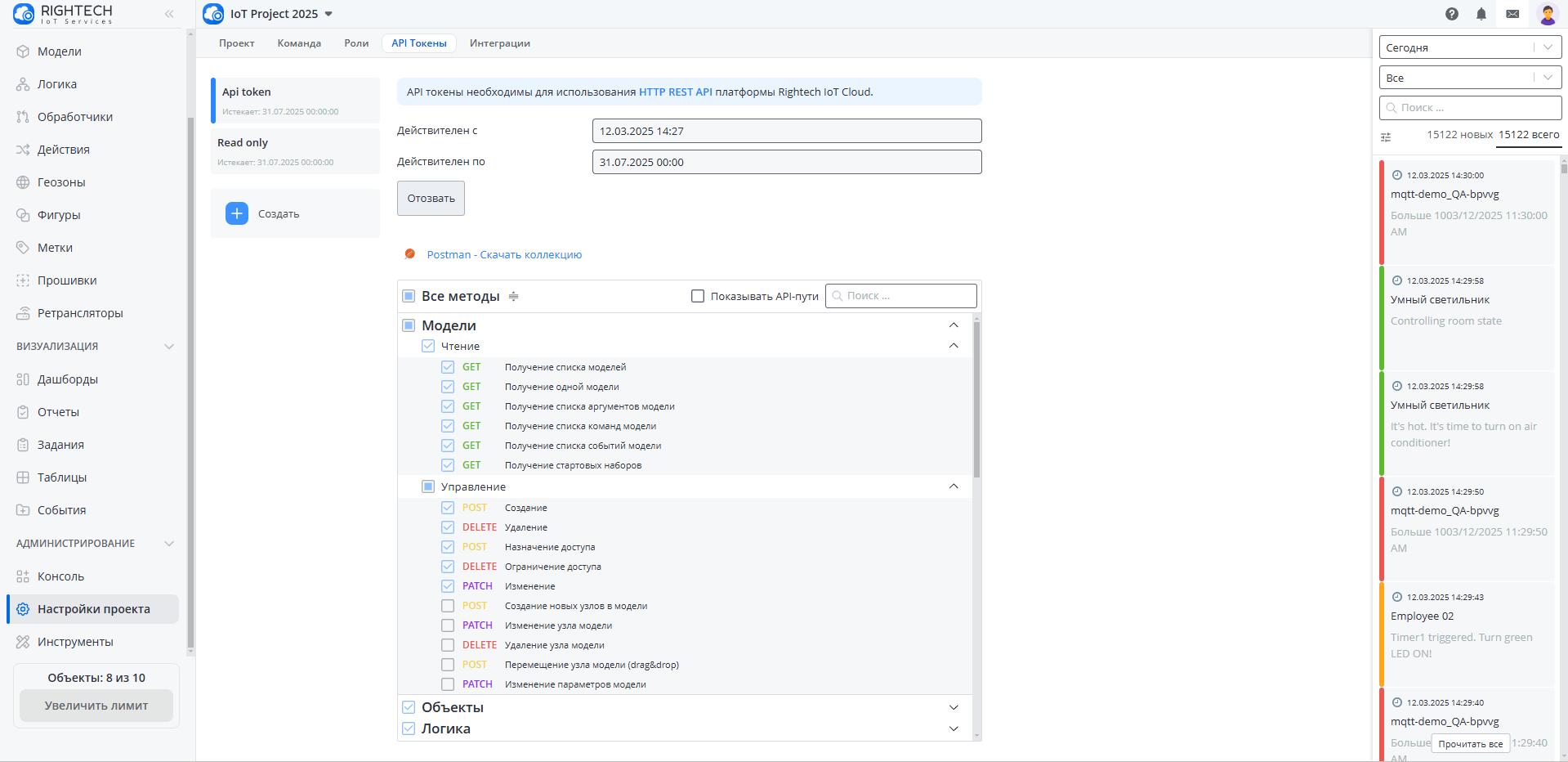Expand the Логика methods section

[x=953, y=728]
